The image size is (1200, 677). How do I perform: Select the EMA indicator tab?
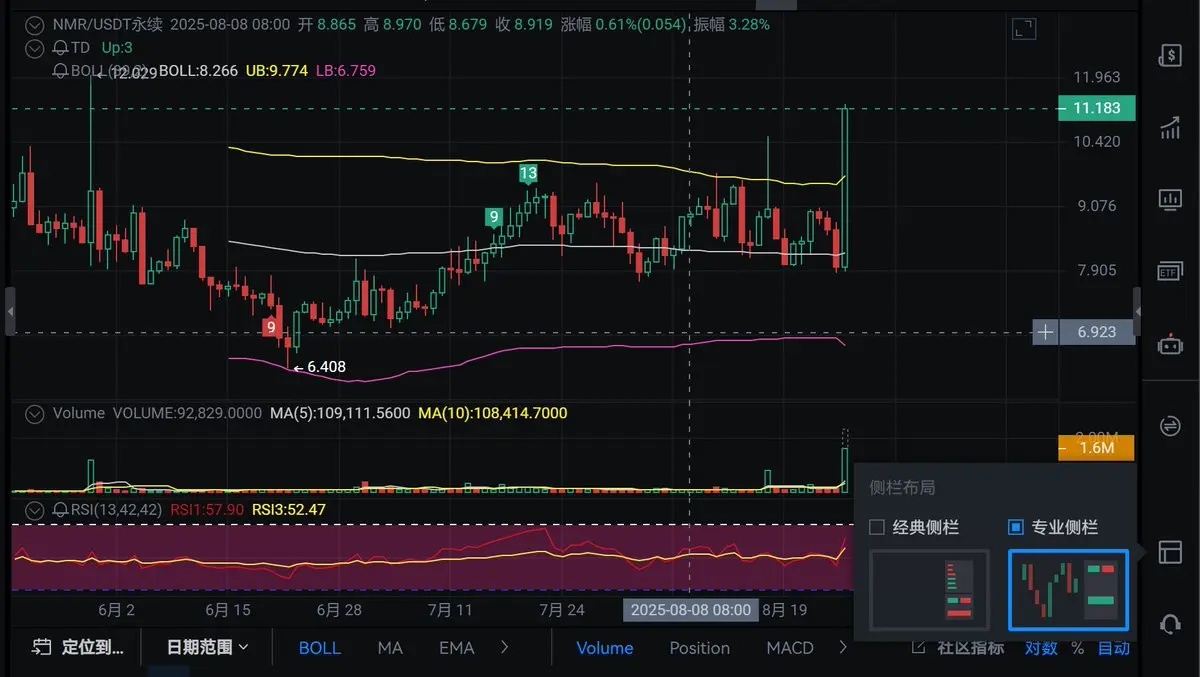pos(456,647)
